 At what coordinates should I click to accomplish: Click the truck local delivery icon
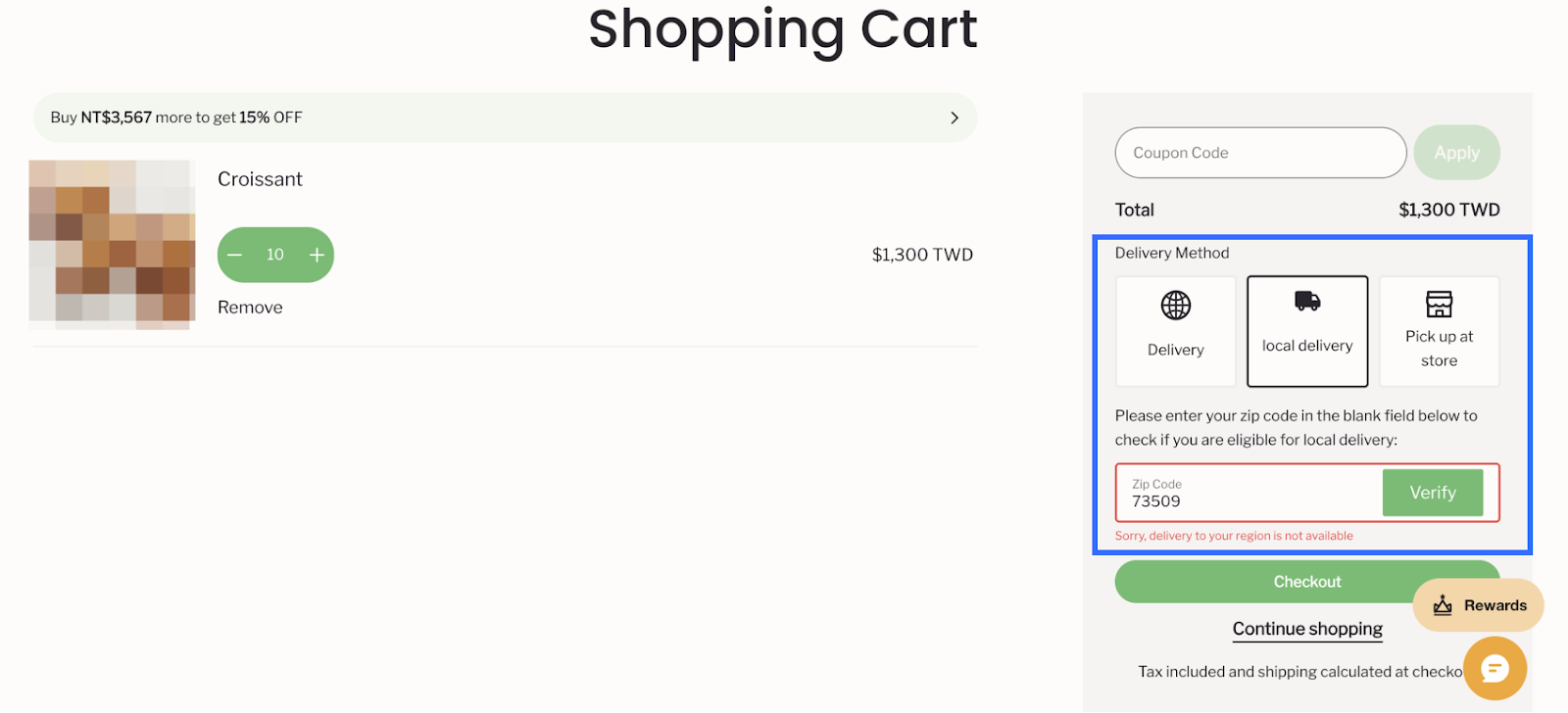[1307, 302]
